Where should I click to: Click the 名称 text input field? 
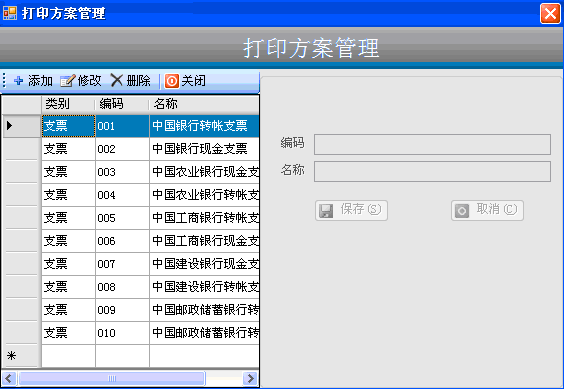(x=432, y=172)
